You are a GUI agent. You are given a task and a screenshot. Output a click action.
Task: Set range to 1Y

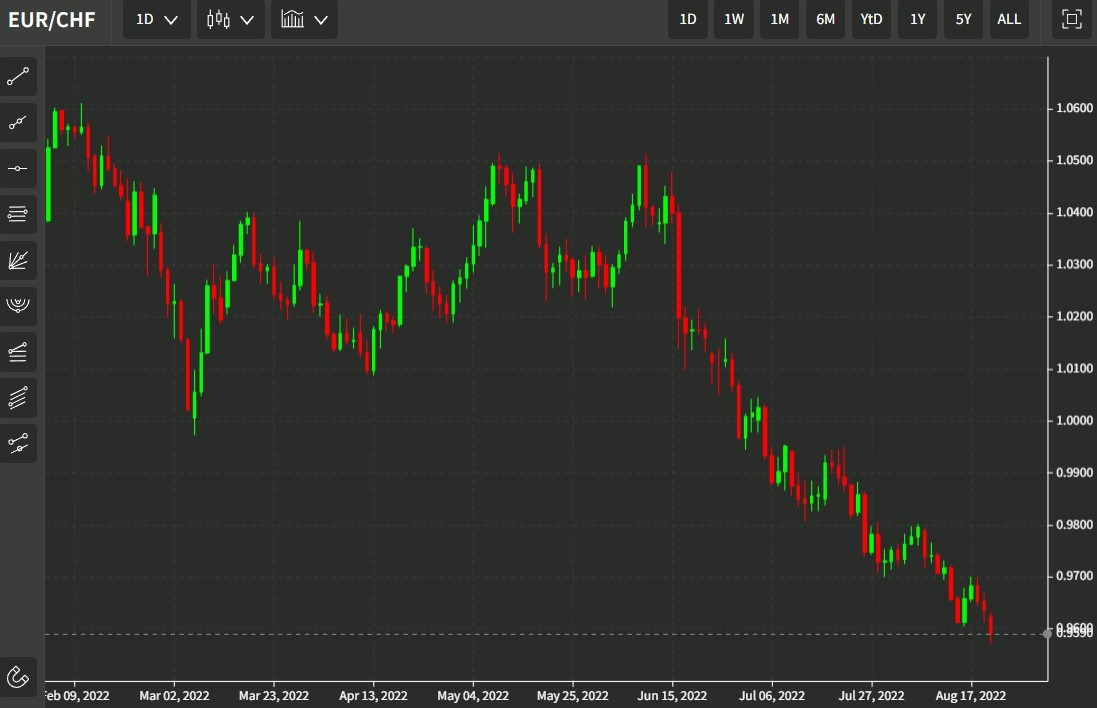917,19
